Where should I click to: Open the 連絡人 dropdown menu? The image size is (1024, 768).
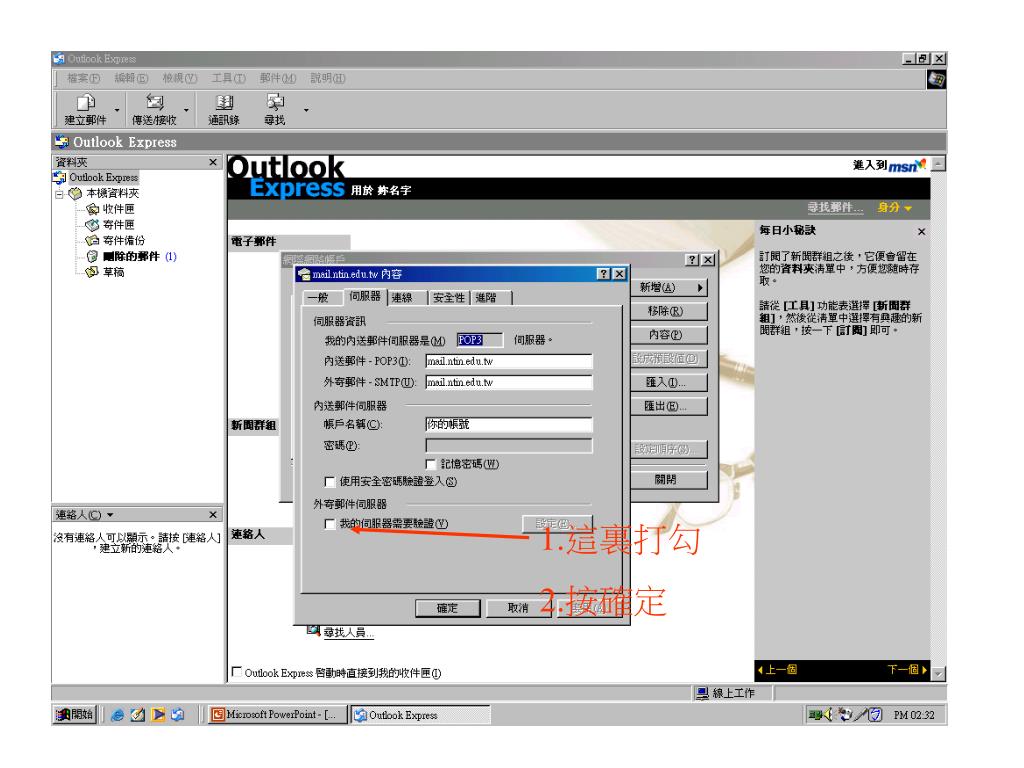tap(84, 515)
